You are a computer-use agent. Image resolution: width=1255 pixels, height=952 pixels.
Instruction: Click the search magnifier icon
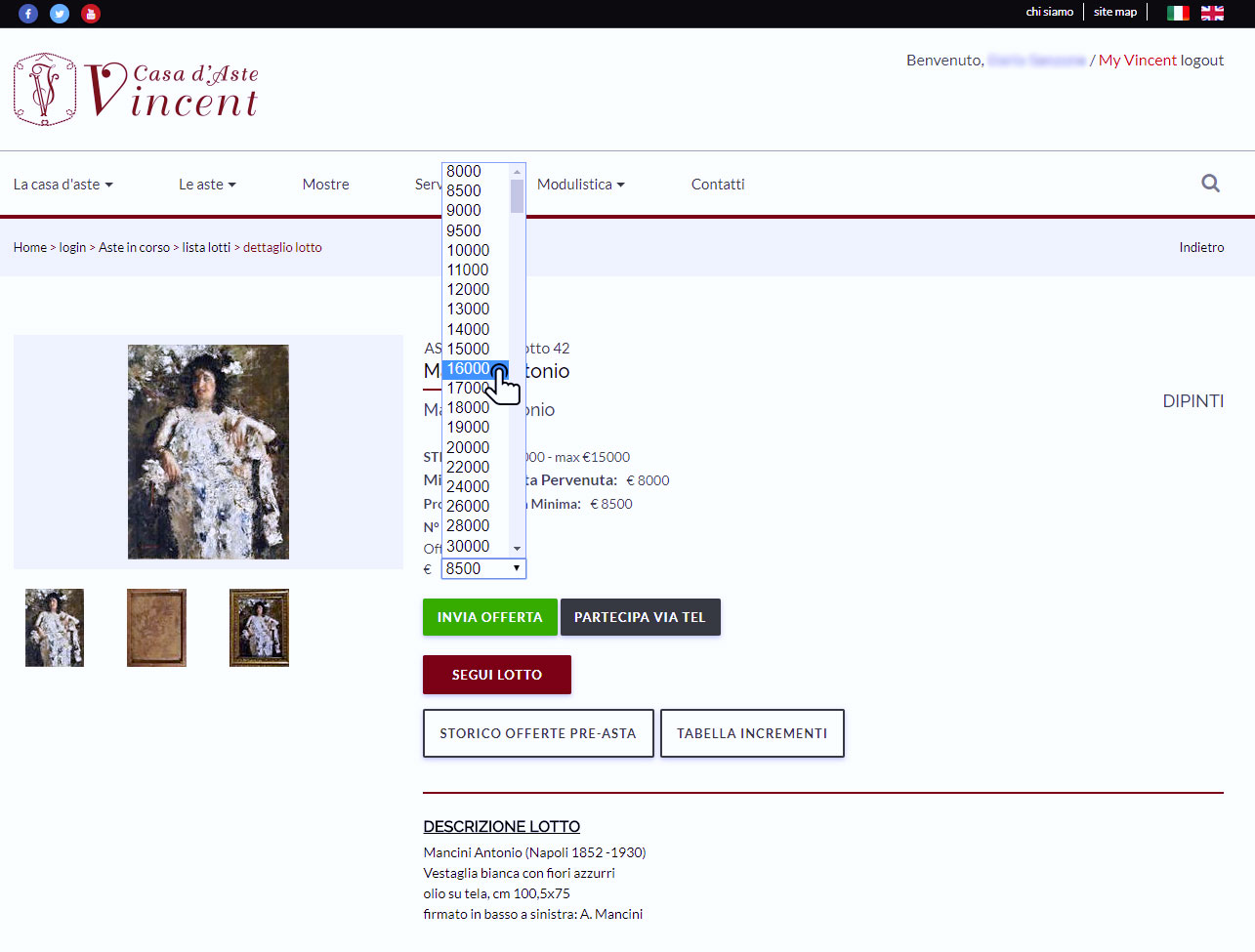click(x=1210, y=183)
